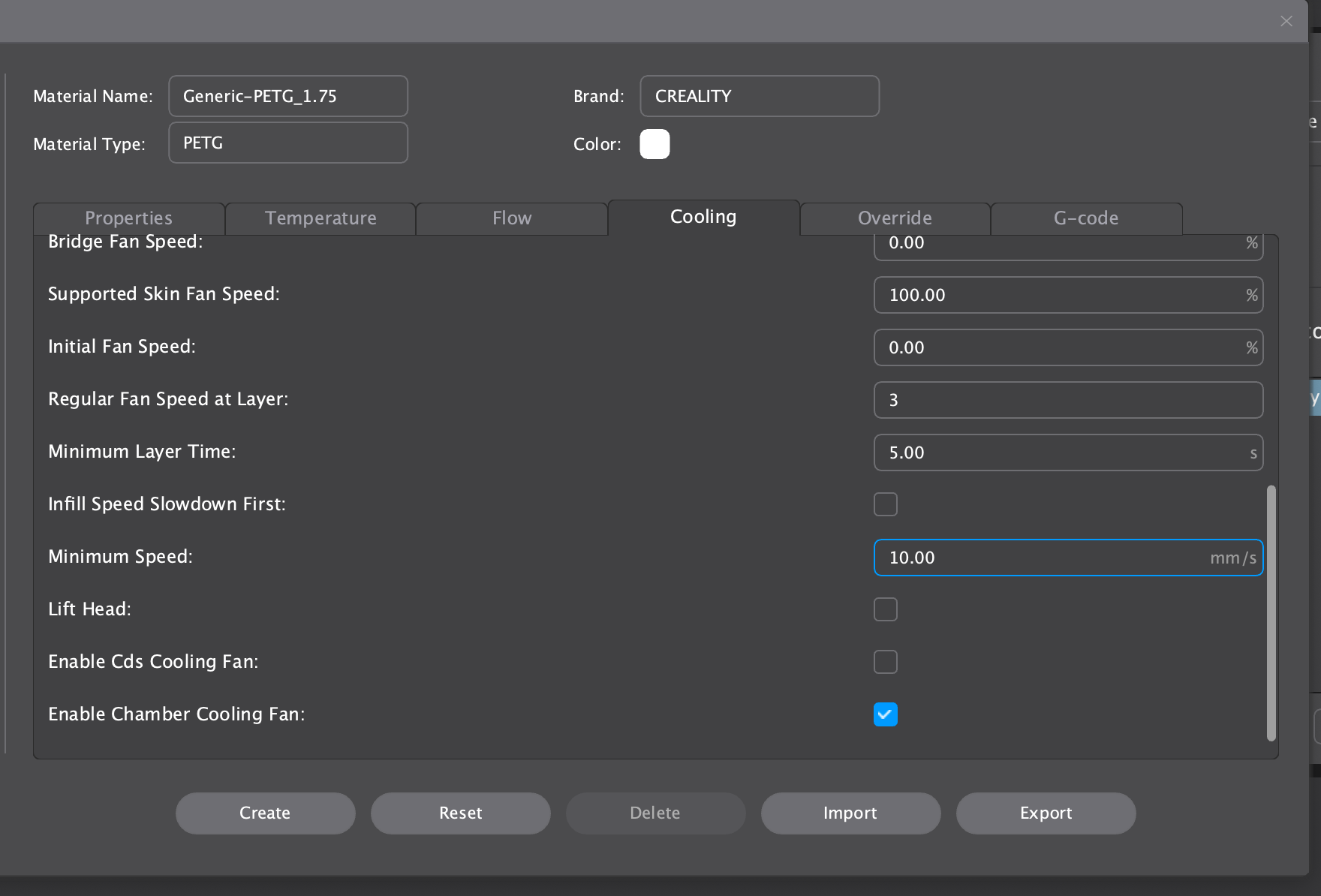
Task: Enable Cds Cooling Fan checkbox
Action: [886, 662]
